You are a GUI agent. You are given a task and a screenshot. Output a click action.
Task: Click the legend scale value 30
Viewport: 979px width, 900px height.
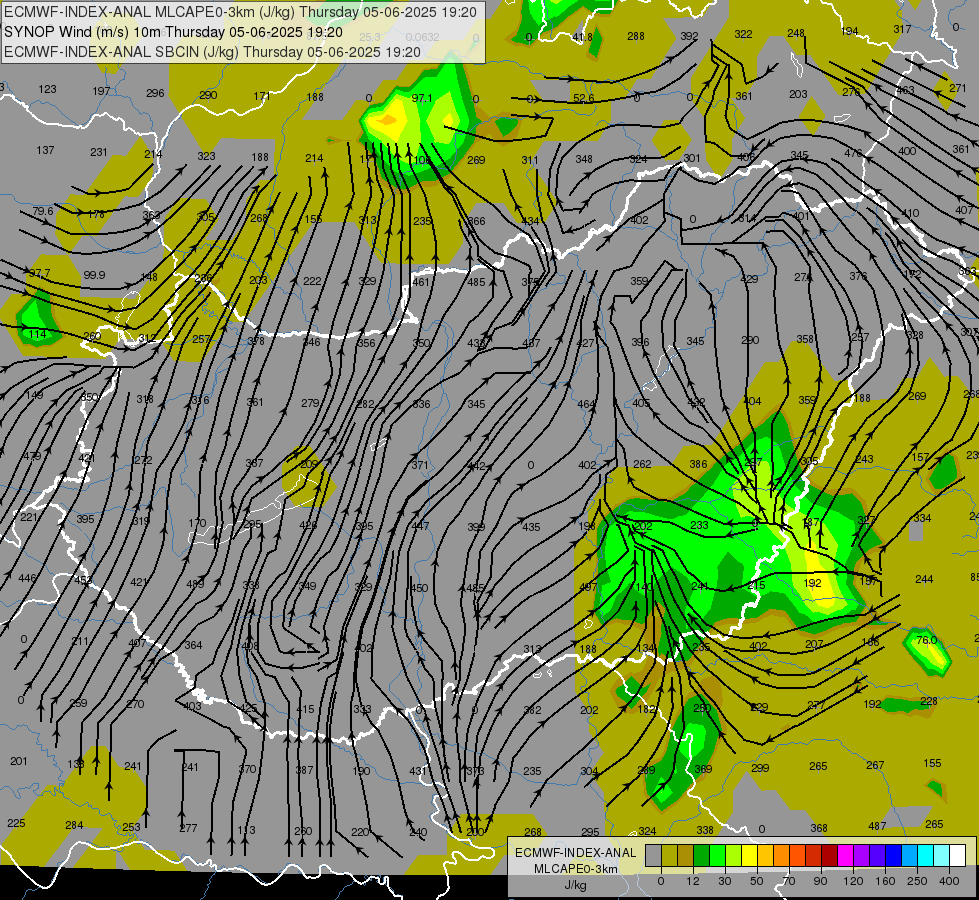tap(724, 881)
